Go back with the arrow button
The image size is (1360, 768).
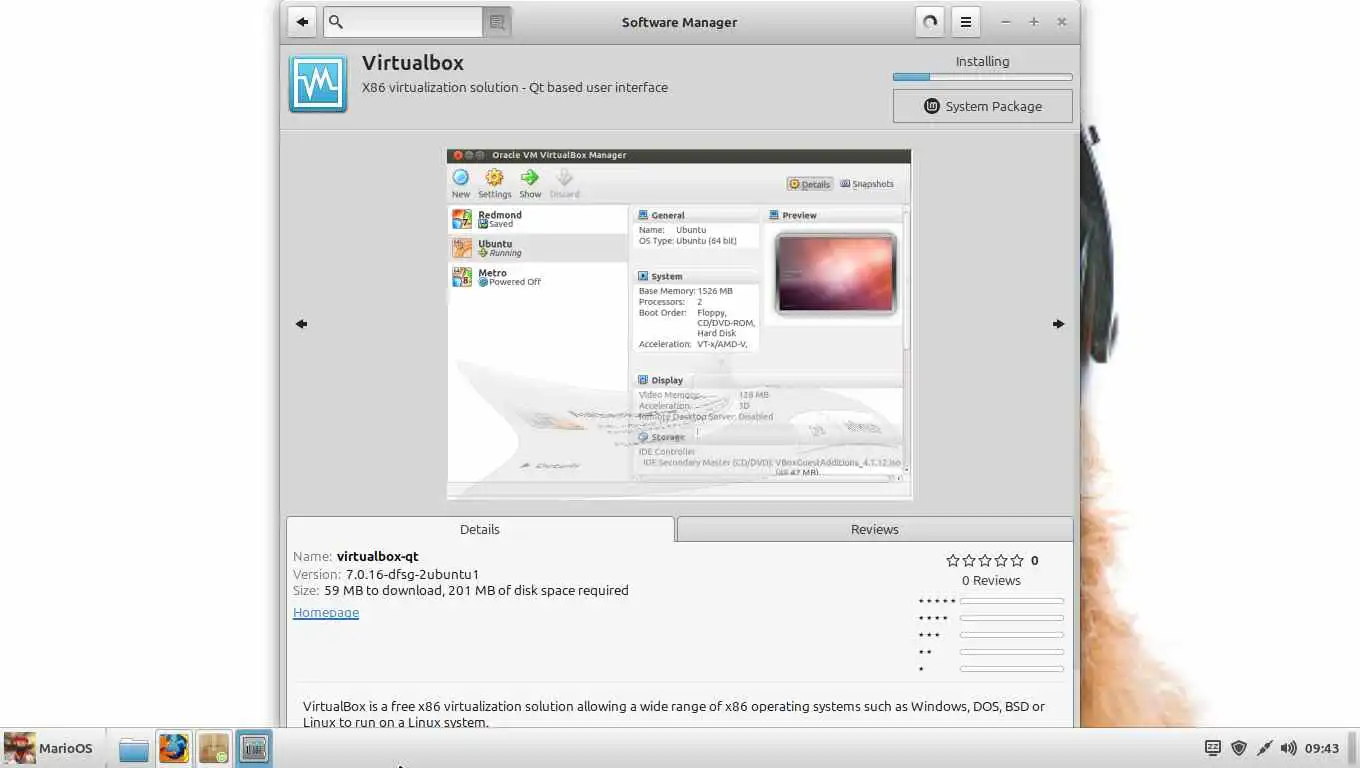pos(302,22)
